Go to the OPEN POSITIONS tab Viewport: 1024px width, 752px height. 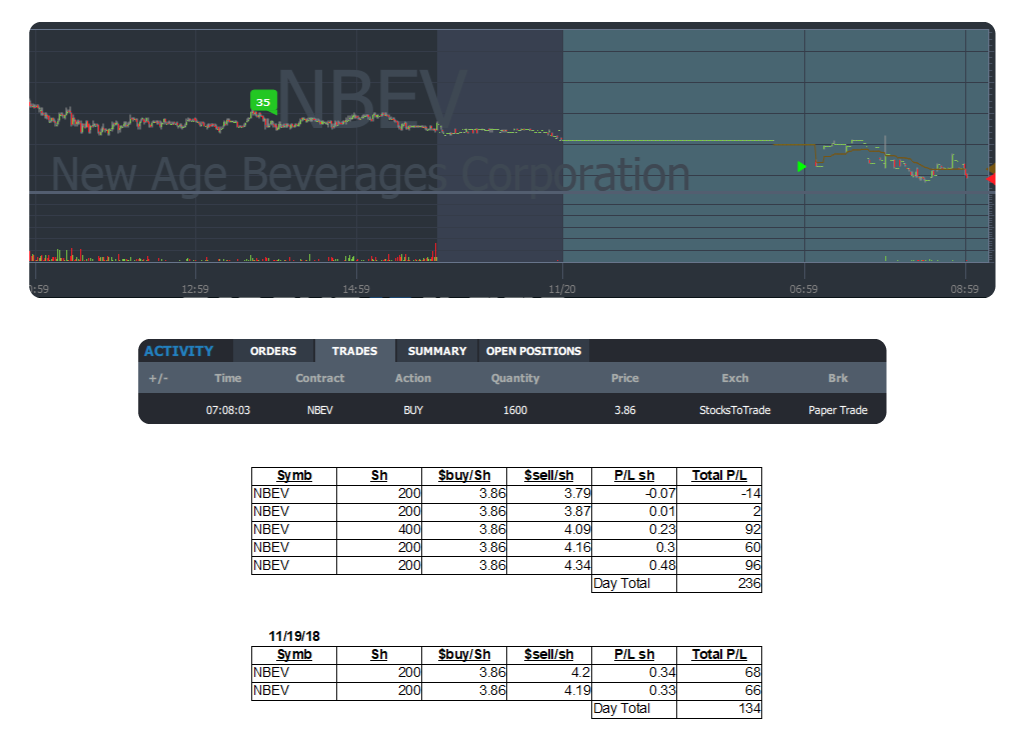(533, 351)
